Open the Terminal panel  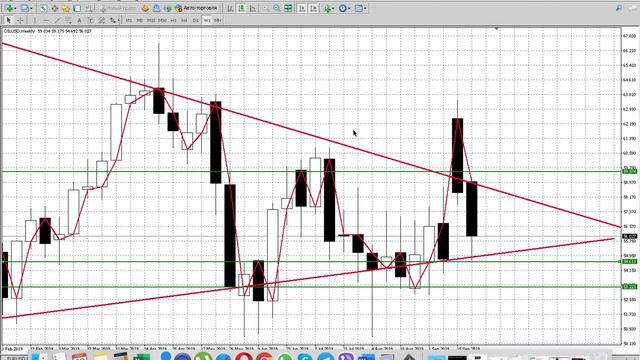77,8
